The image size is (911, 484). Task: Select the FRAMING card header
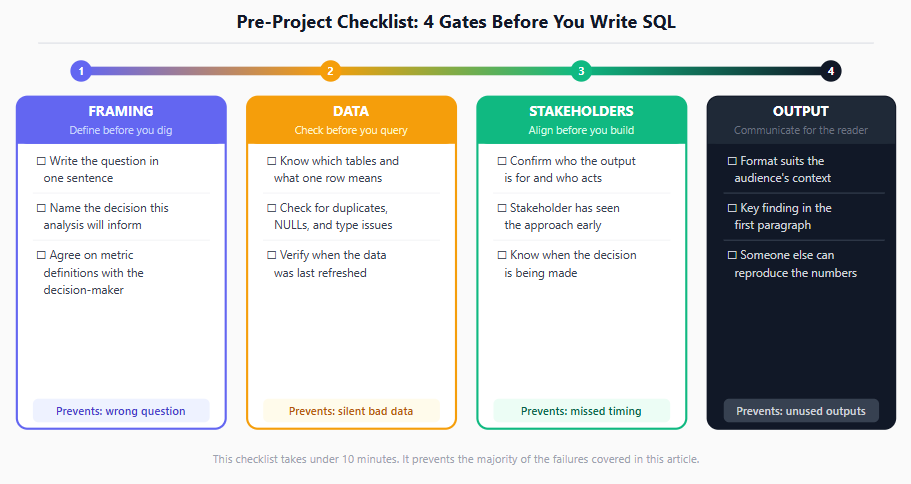point(121,120)
